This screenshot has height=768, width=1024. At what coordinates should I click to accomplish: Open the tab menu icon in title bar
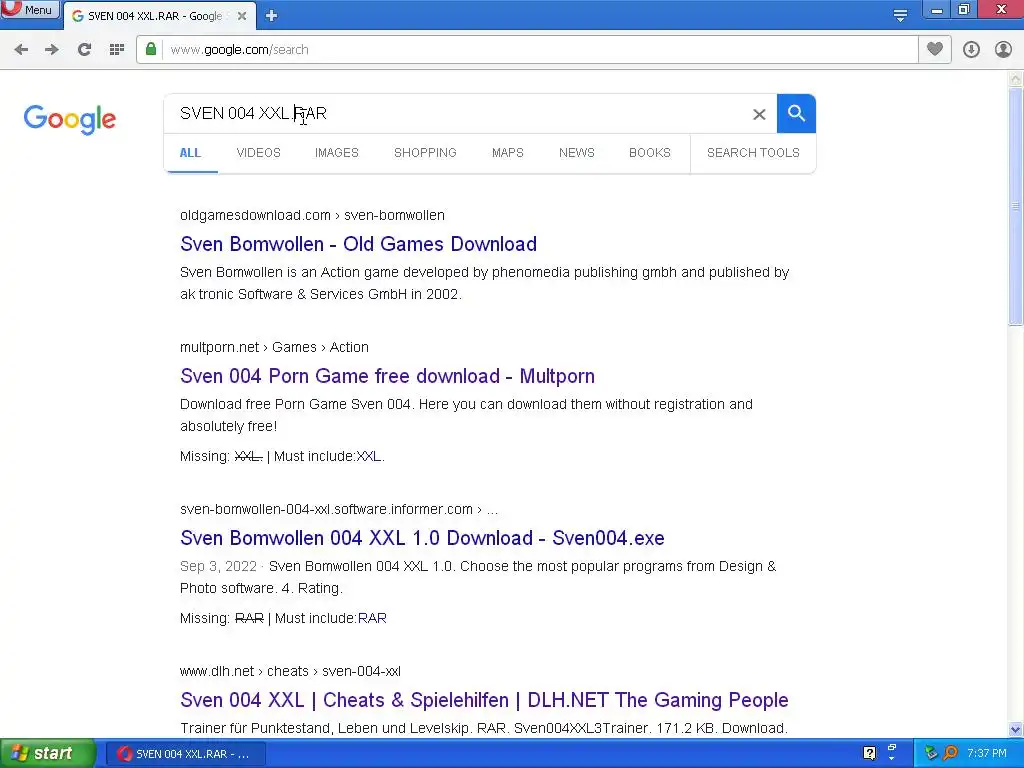pos(900,16)
